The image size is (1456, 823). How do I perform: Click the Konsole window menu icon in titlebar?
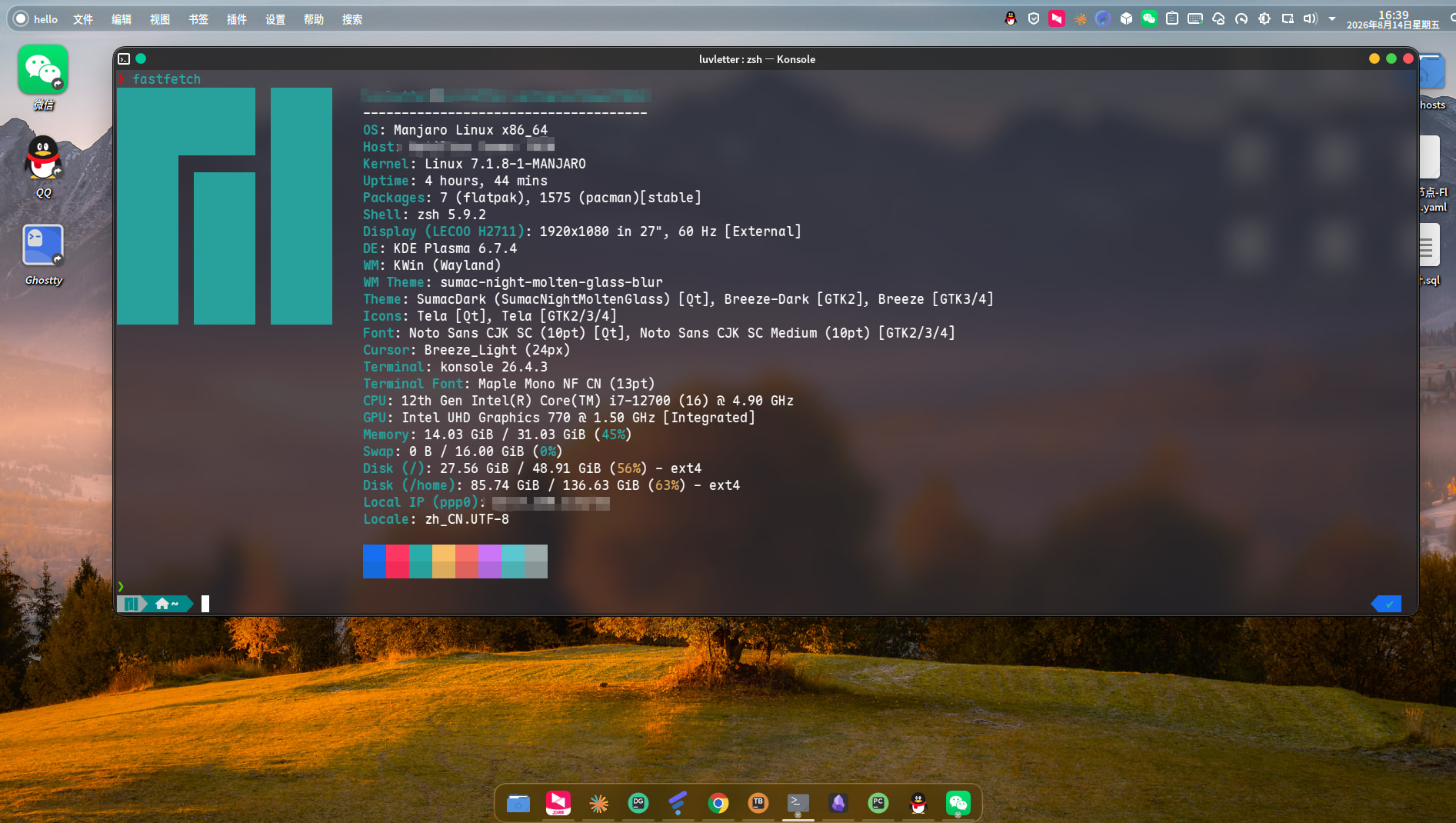tap(124, 58)
